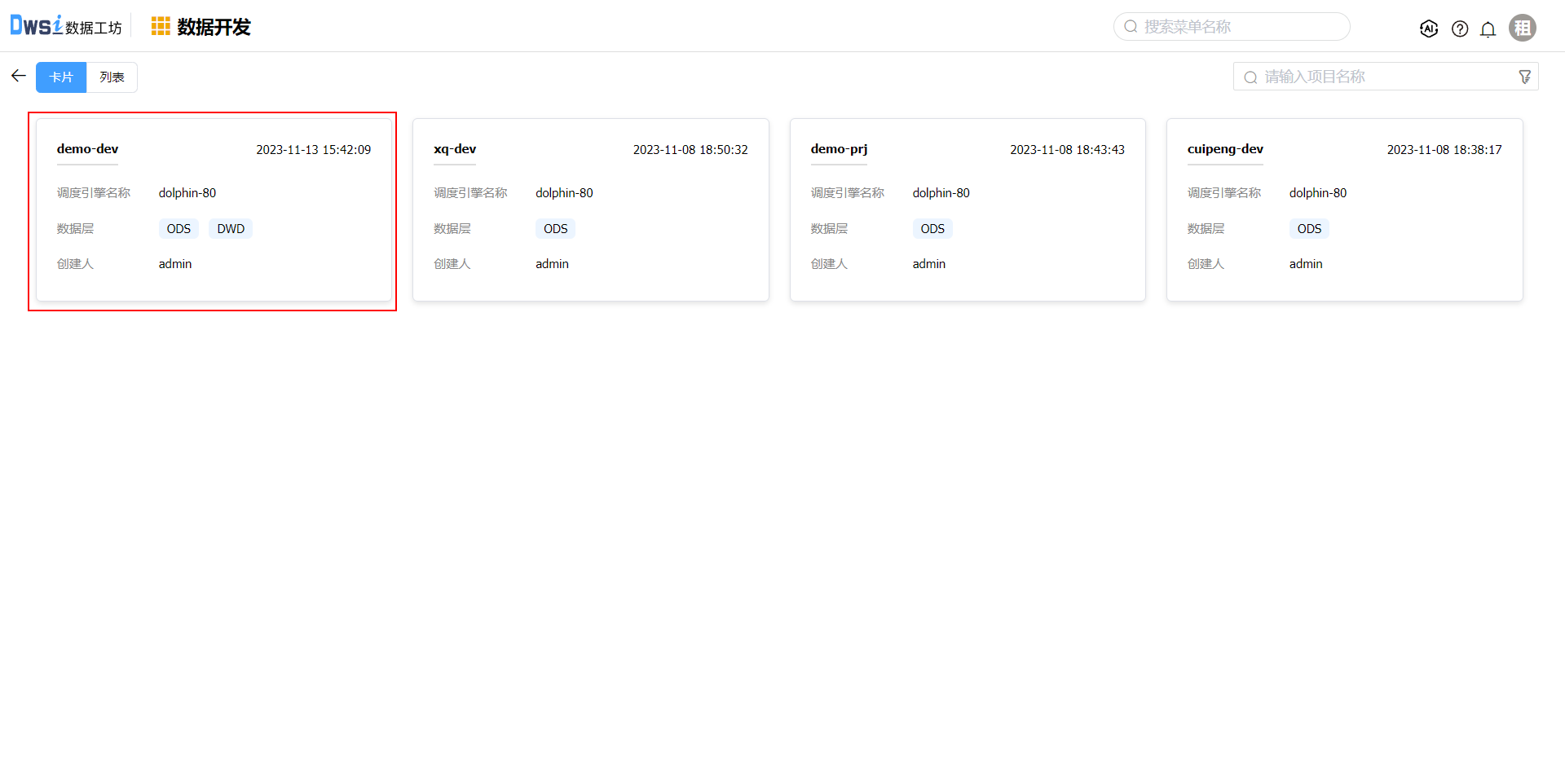Open the notifications bell
Screen dimensions: 1565x784
1488,29
